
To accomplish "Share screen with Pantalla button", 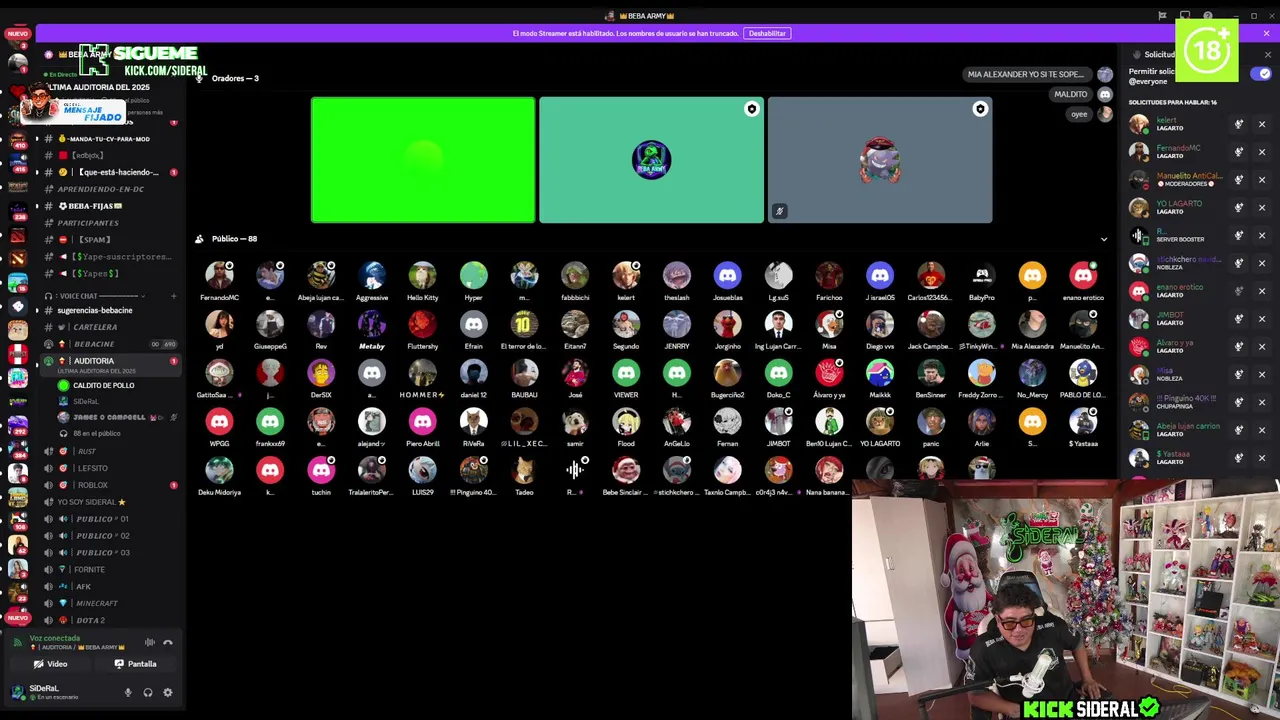I will pyautogui.click(x=136, y=664).
